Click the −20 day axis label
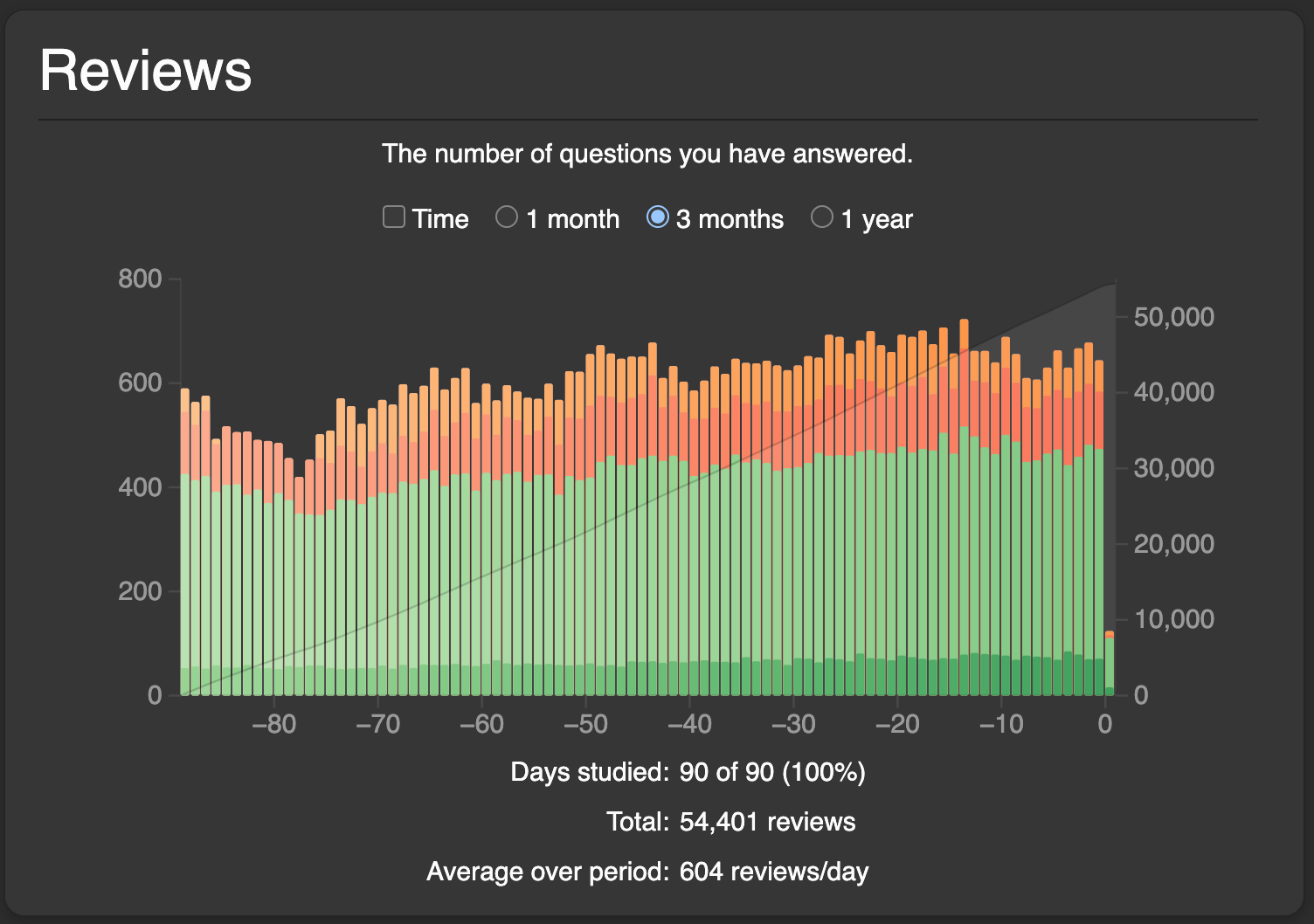Image resolution: width=1314 pixels, height=924 pixels. click(897, 724)
